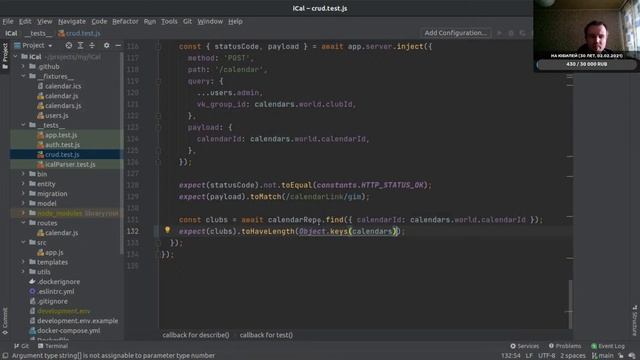Expand the migration folder
Viewport: 640px width, 360px height.
23,193
